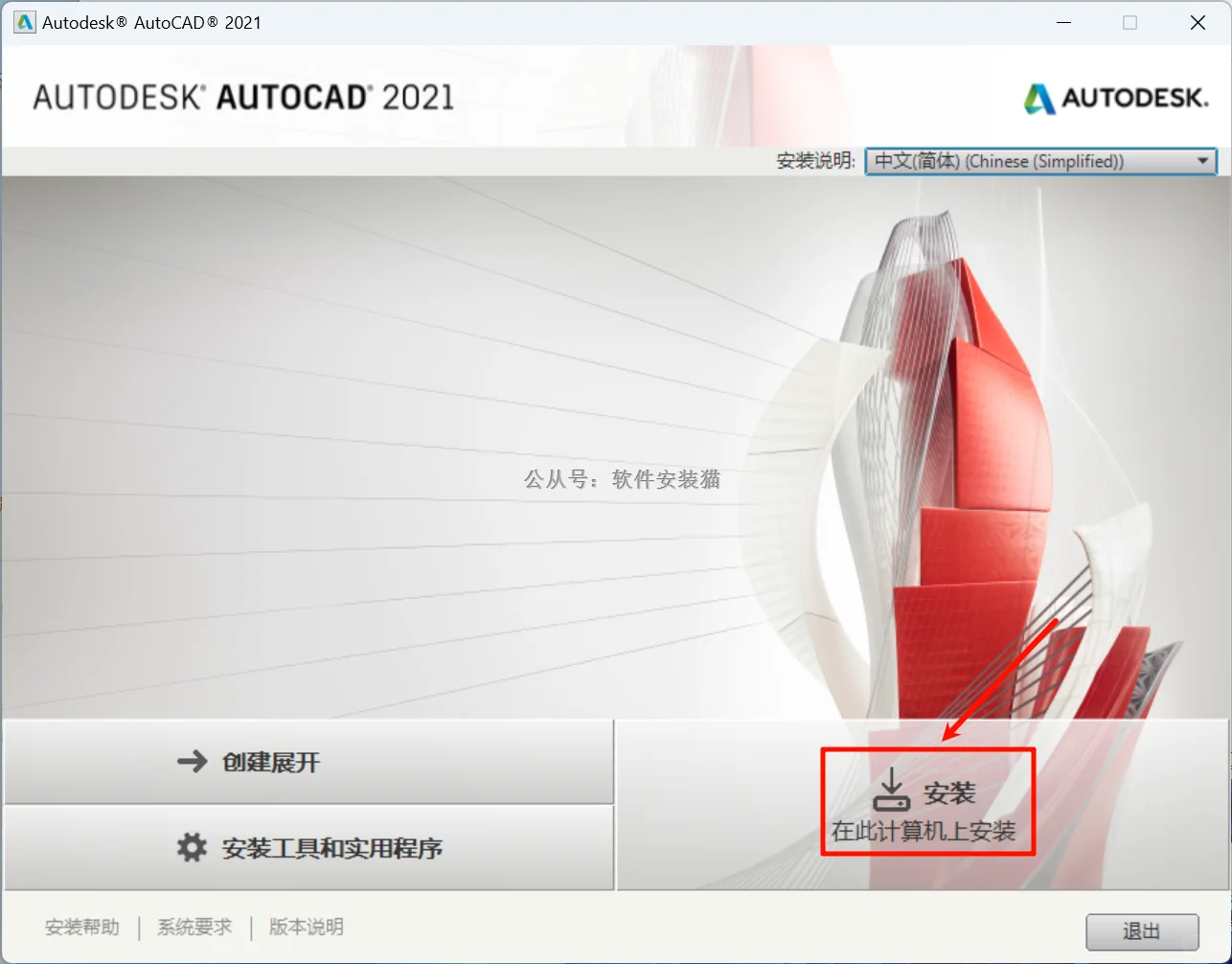Open the 安装说明 language dropdown
Screen dimensions: 1232x964
click(x=1040, y=161)
